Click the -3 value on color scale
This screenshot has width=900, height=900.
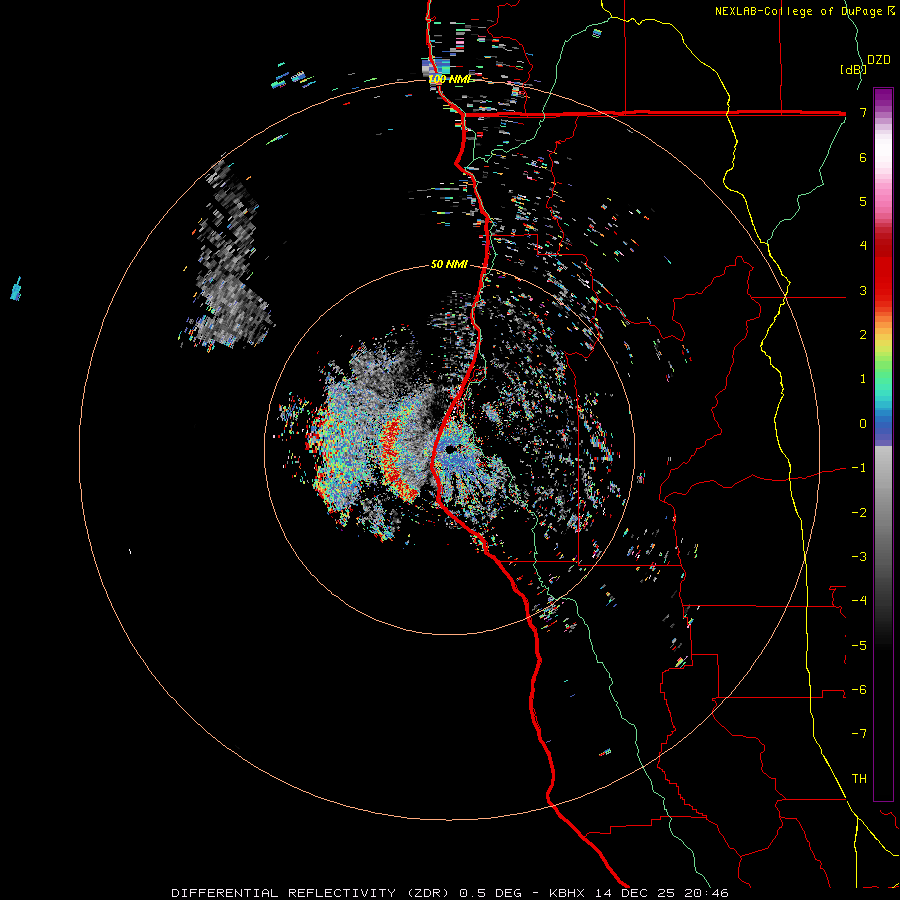(859, 557)
